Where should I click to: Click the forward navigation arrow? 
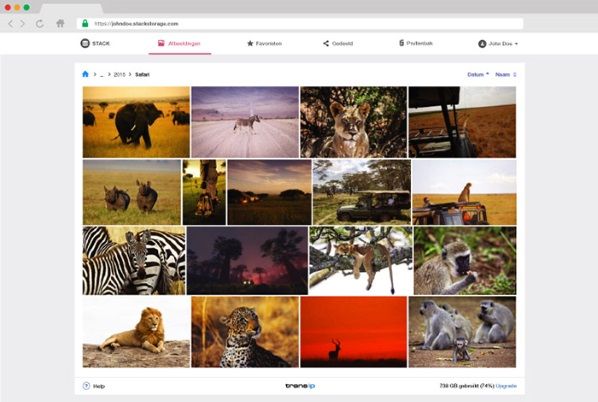coord(23,24)
